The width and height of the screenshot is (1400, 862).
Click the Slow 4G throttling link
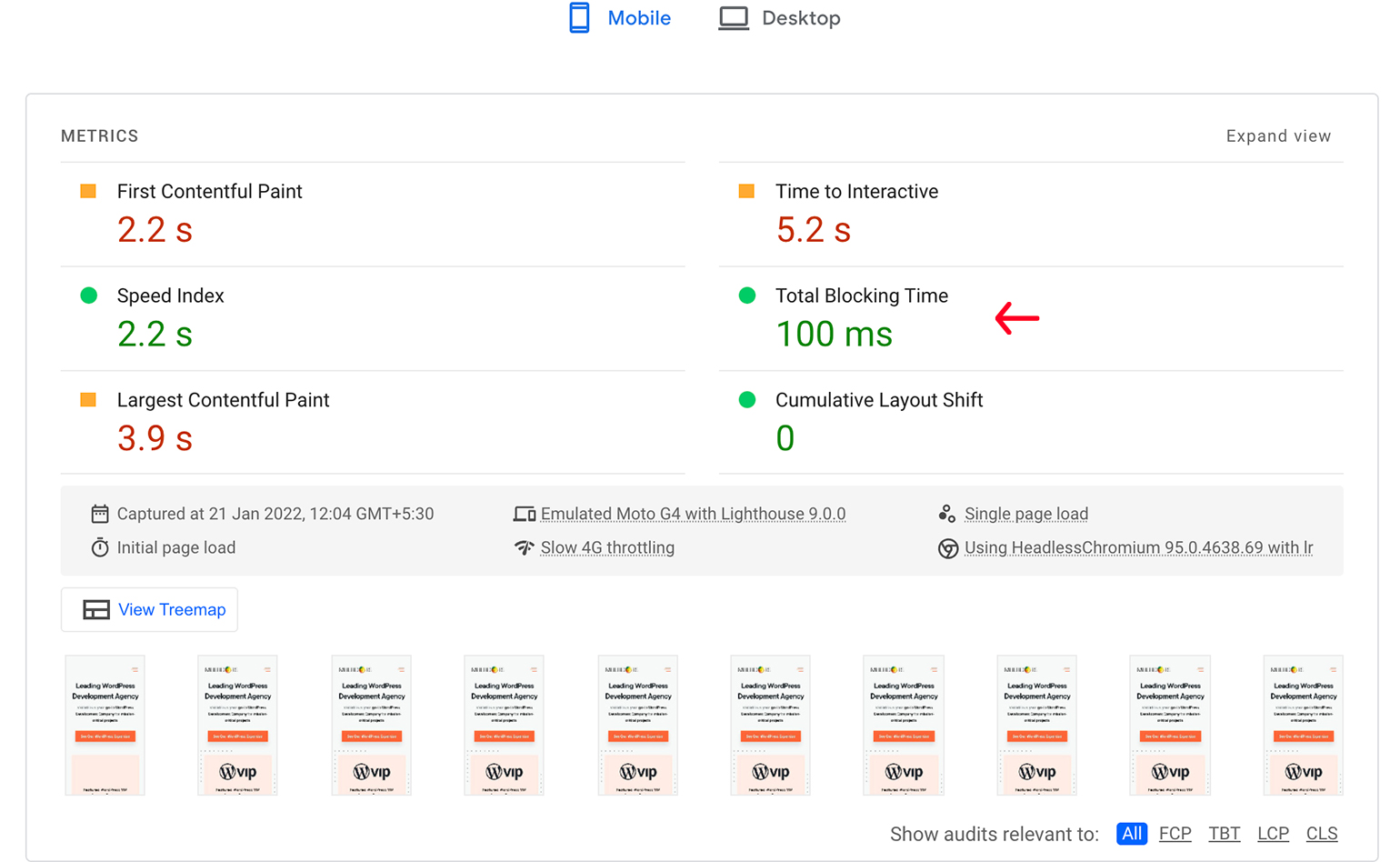click(607, 548)
